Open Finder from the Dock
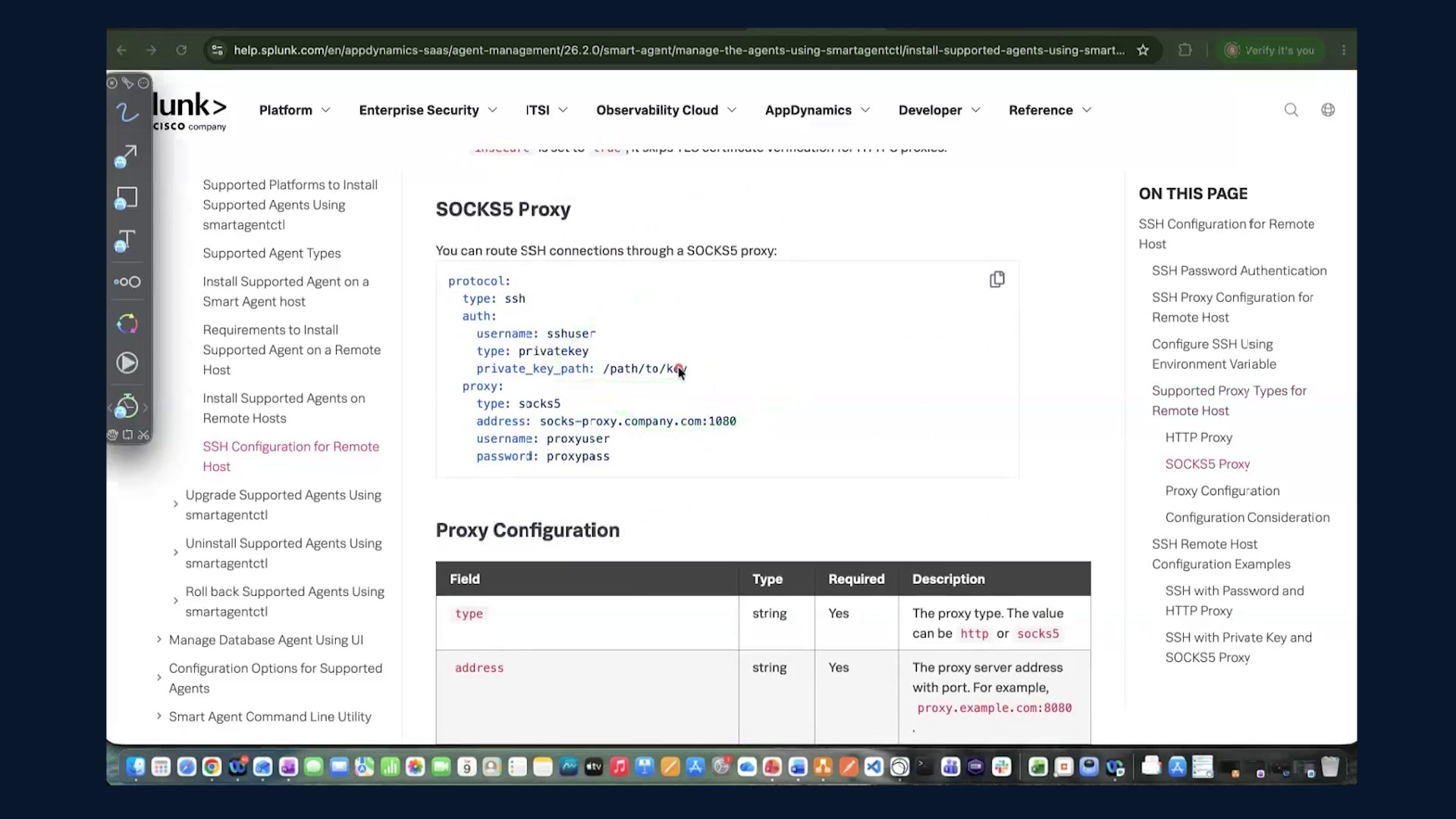 [136, 767]
